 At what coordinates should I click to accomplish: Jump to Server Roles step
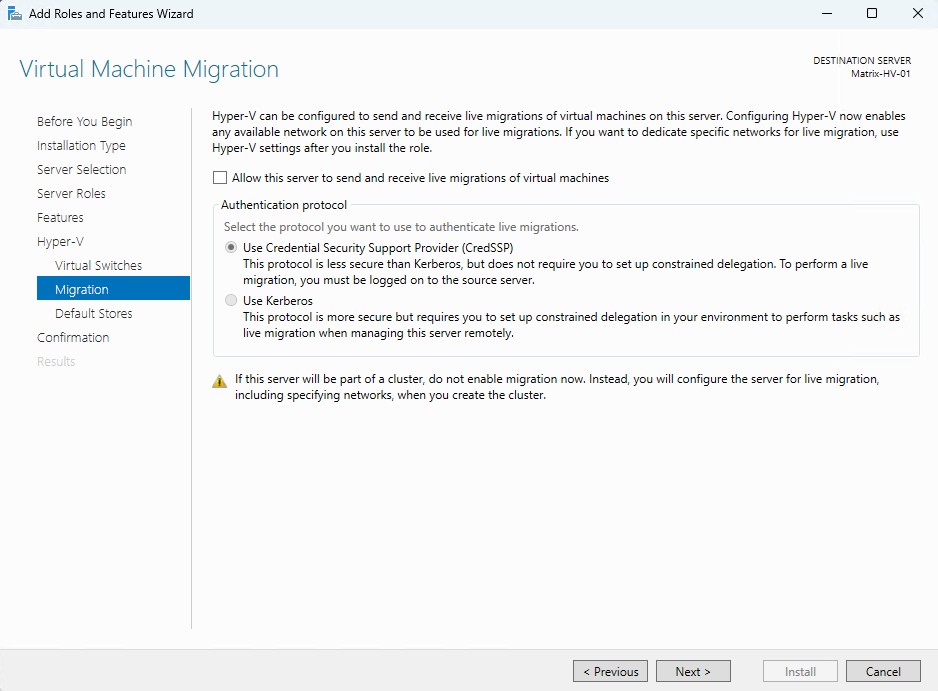point(71,193)
